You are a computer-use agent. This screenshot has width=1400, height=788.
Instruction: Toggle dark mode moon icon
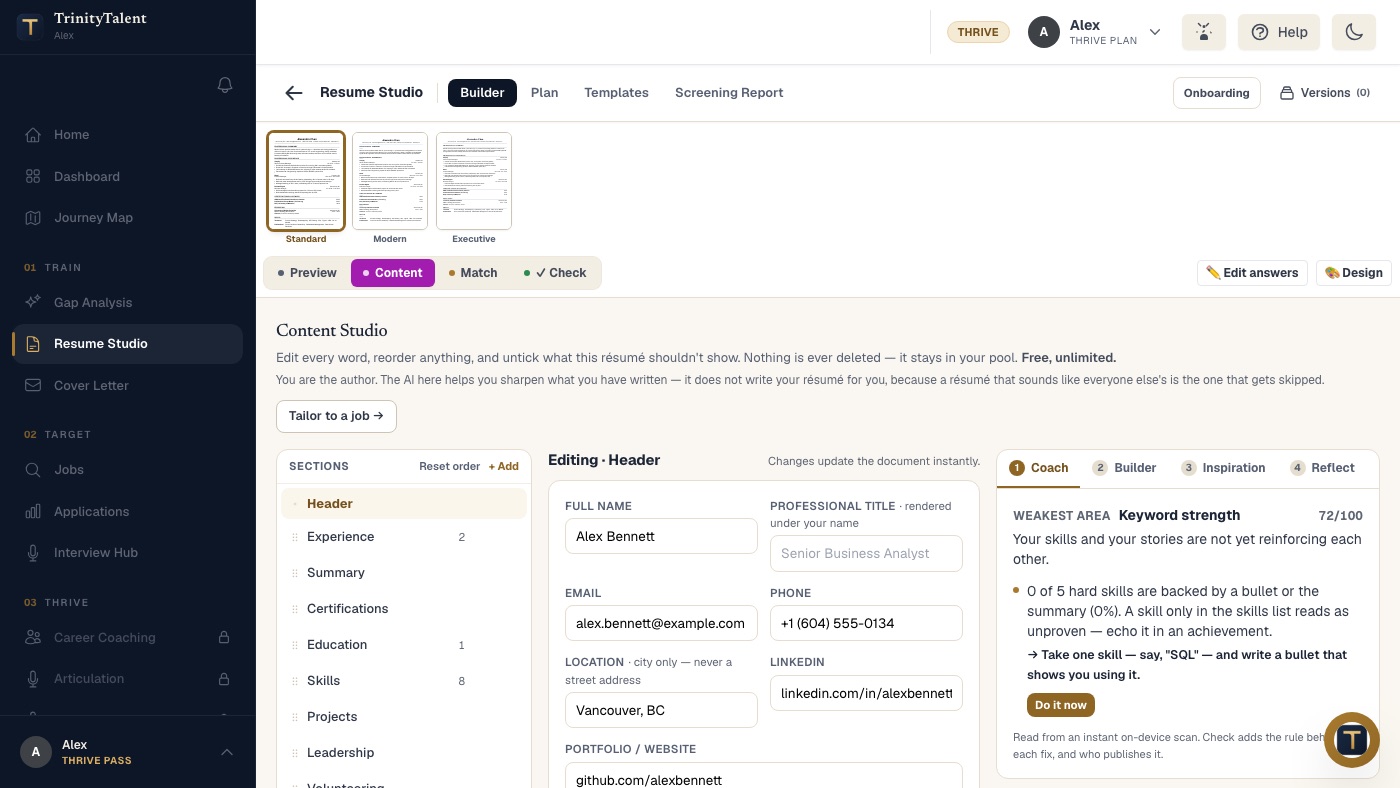1354,32
